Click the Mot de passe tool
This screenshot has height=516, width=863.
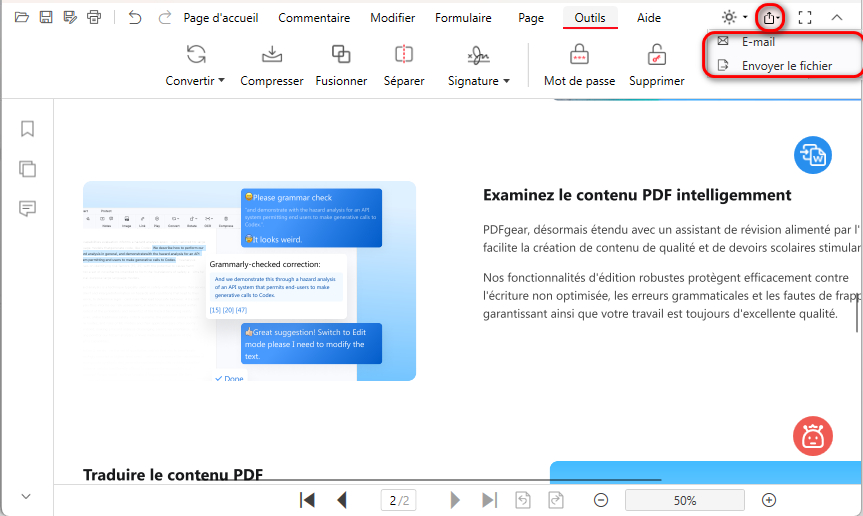(x=579, y=65)
